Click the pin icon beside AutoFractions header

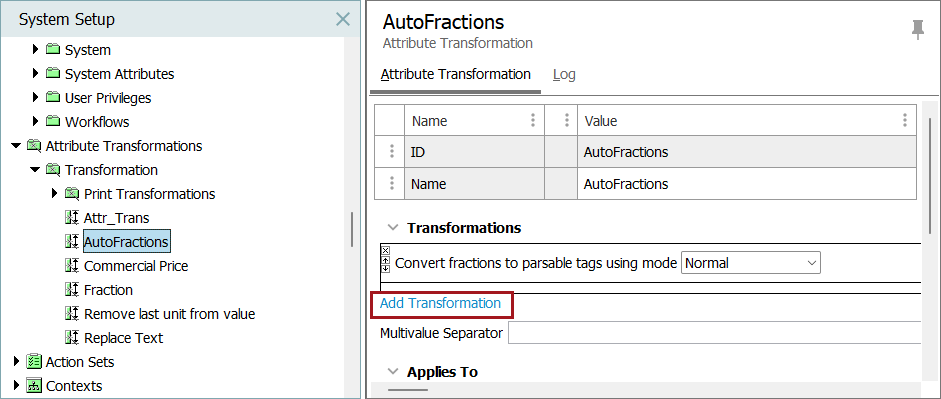point(918,29)
